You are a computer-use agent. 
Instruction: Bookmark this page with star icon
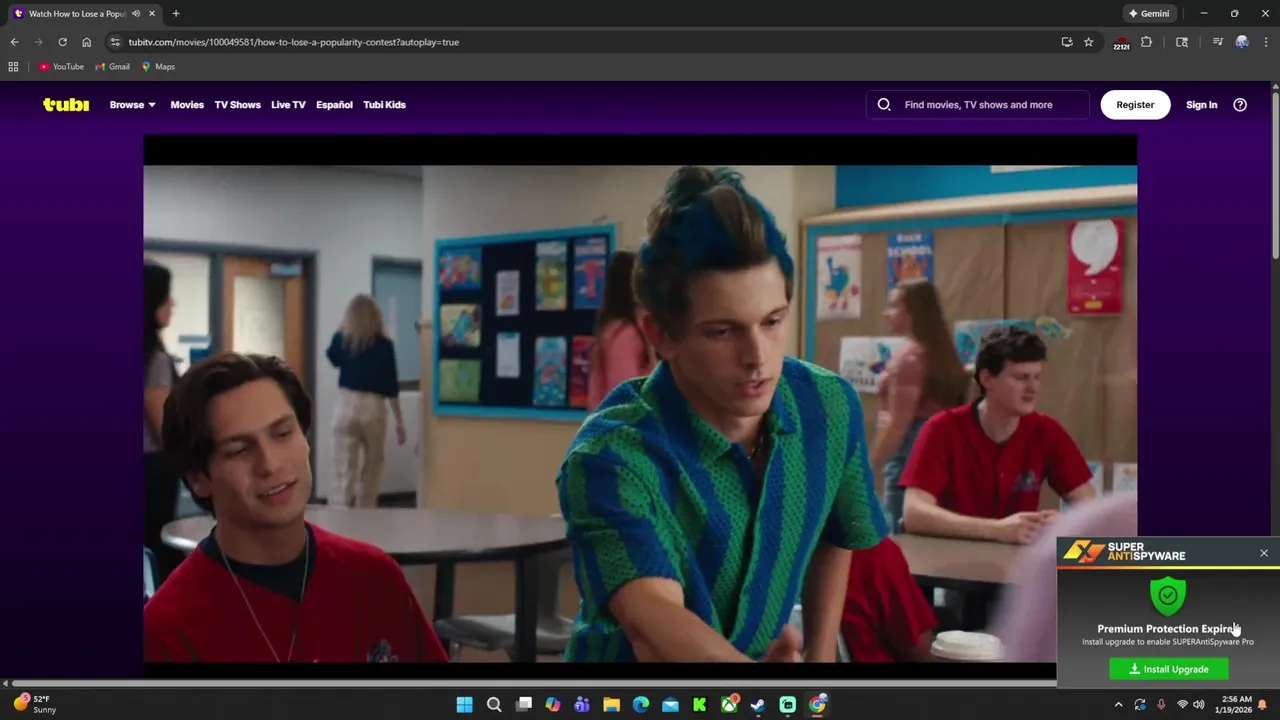pyautogui.click(x=1089, y=42)
